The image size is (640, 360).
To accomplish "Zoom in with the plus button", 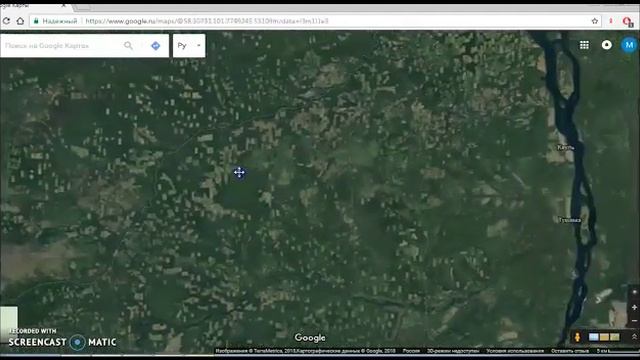I will coord(634,307).
